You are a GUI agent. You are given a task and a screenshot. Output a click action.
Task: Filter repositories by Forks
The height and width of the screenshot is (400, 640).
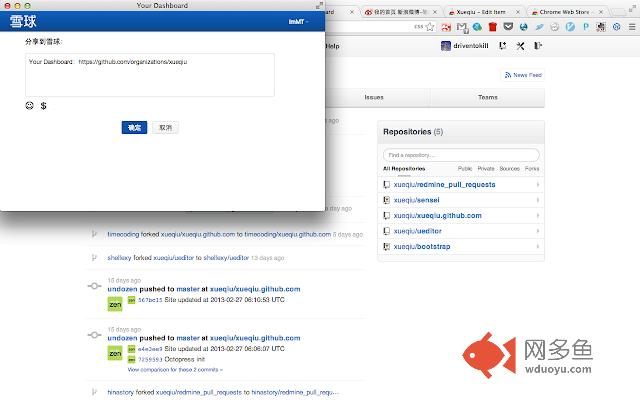point(532,169)
